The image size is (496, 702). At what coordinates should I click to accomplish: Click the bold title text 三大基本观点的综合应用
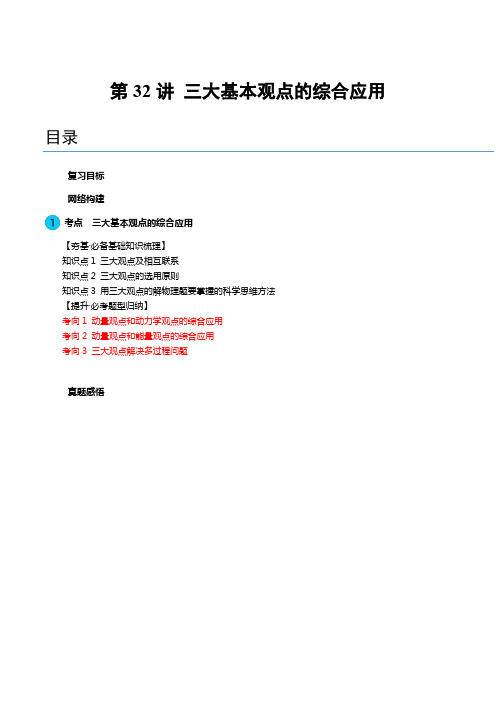tap(284, 91)
